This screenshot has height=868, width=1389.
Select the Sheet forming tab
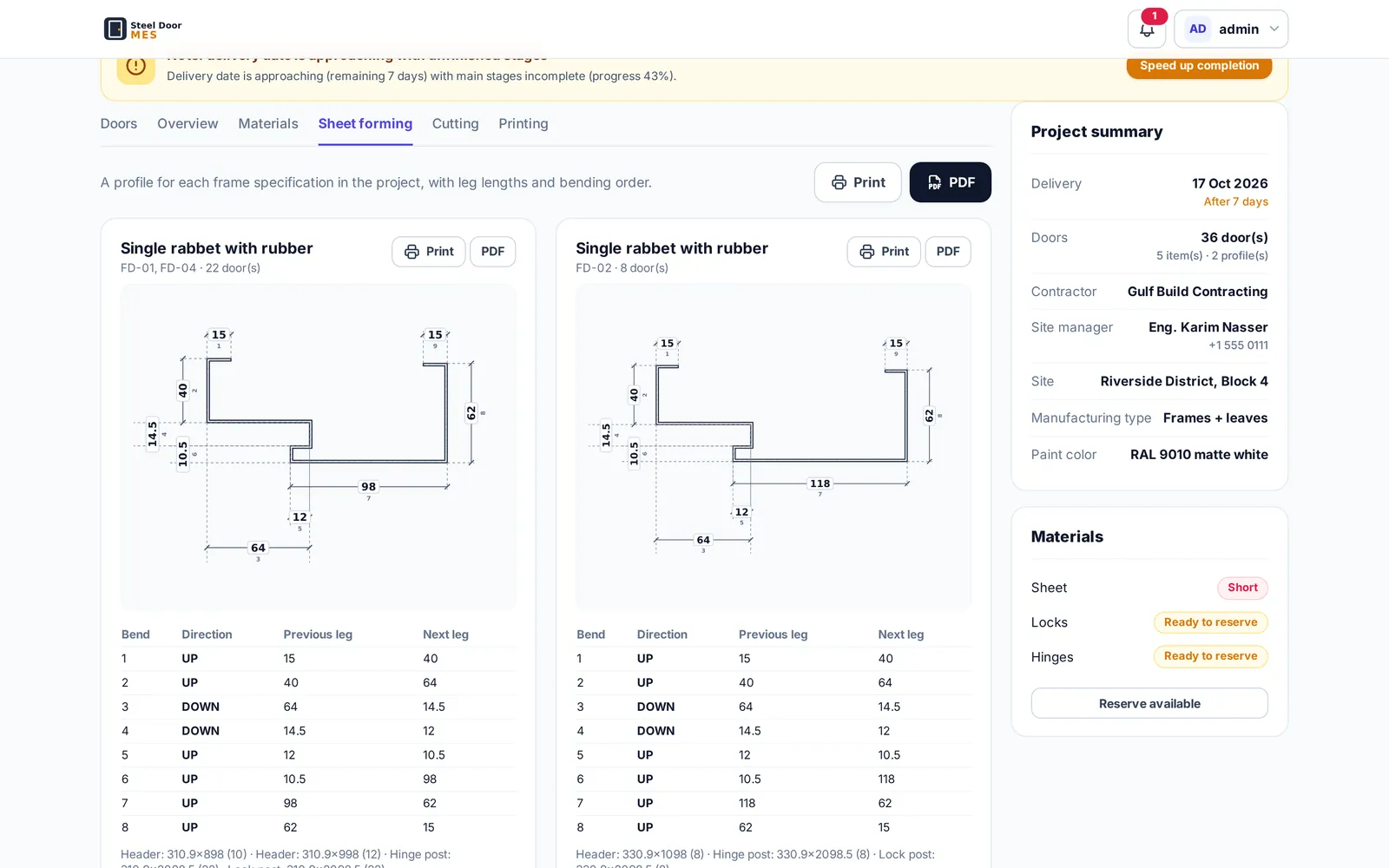pyautogui.click(x=365, y=123)
